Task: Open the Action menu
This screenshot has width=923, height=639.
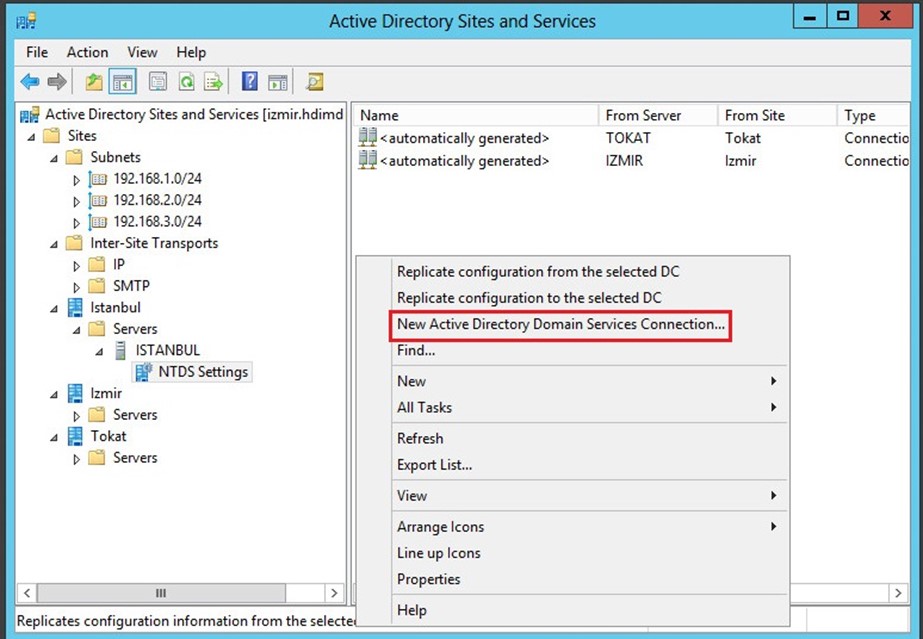Action: [x=87, y=52]
